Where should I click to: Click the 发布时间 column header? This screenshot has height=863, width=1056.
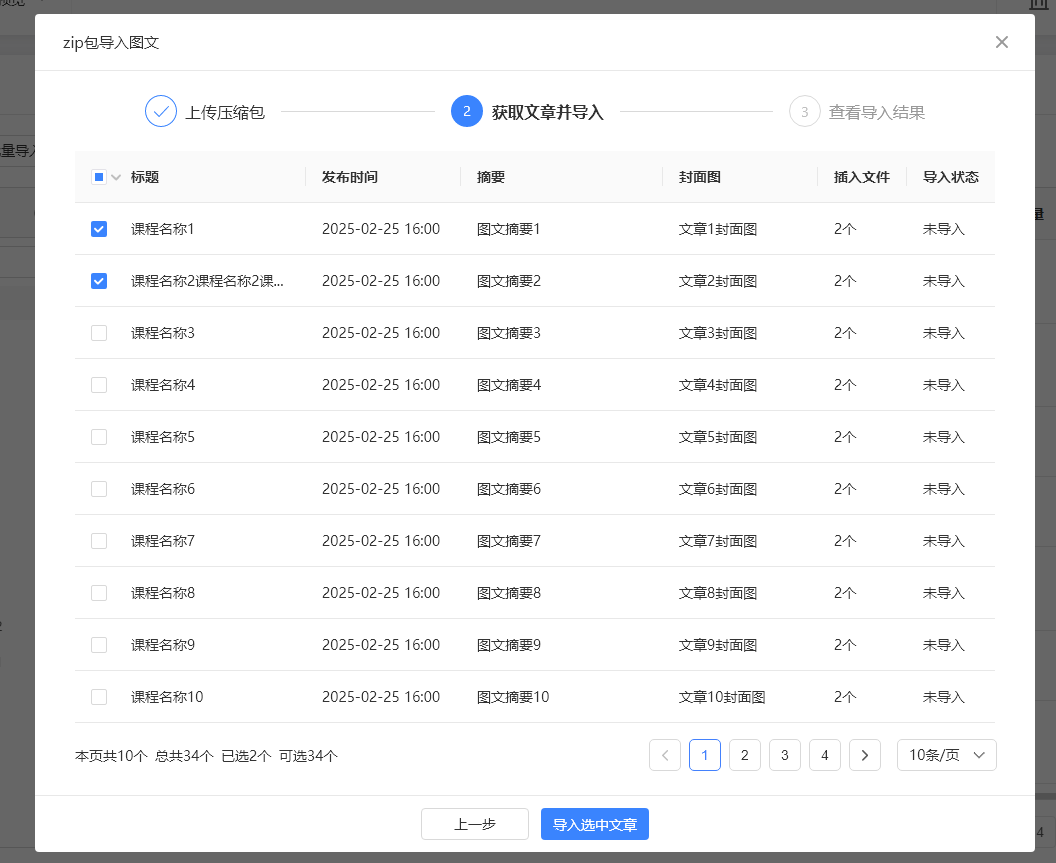[x=350, y=177]
